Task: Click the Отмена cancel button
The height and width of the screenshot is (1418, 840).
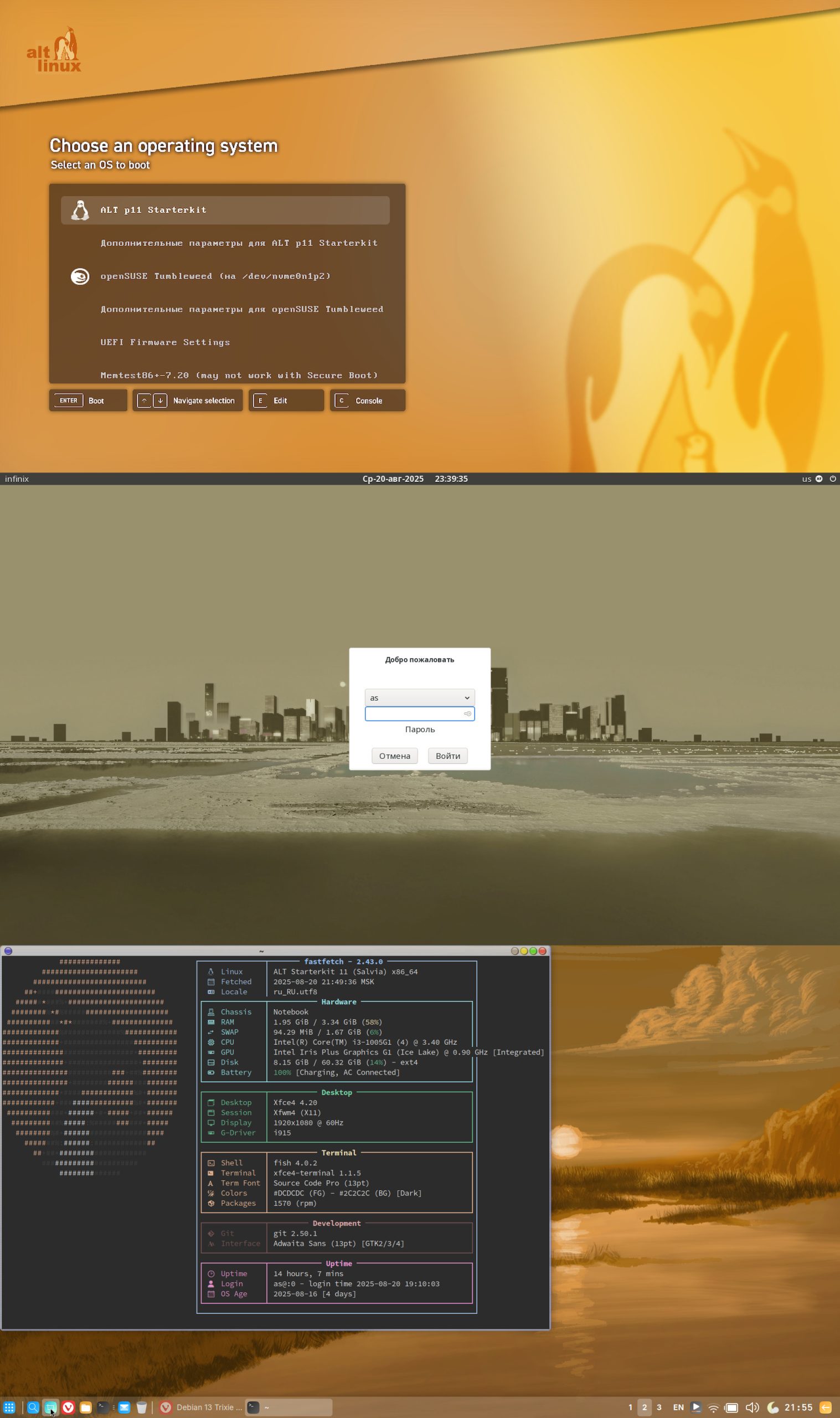Action: [394, 756]
